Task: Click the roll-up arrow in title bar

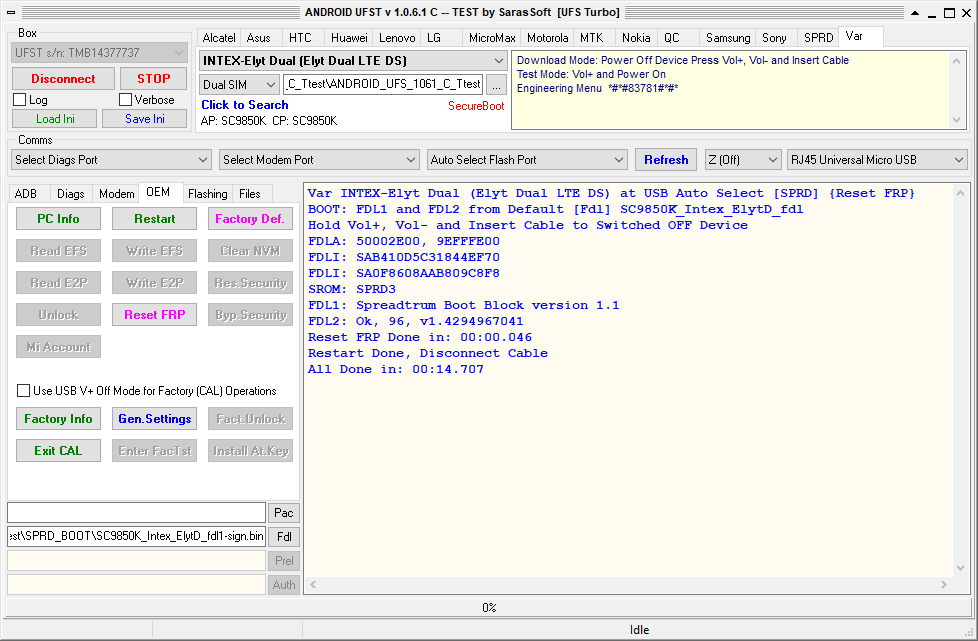Action: click(915, 12)
